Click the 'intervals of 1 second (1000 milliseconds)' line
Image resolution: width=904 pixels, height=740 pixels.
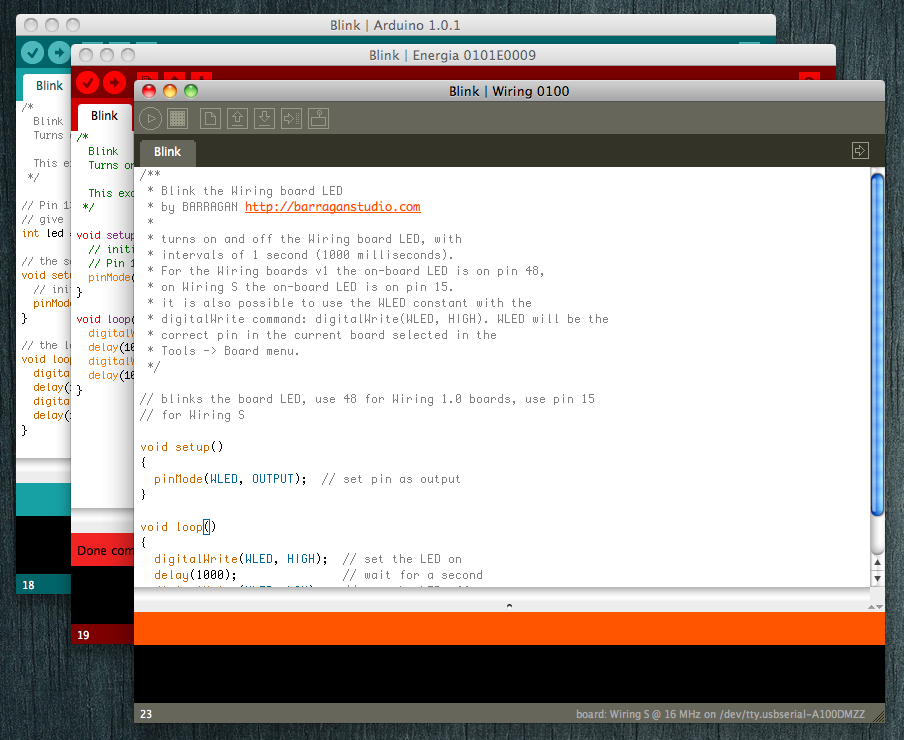(300, 255)
